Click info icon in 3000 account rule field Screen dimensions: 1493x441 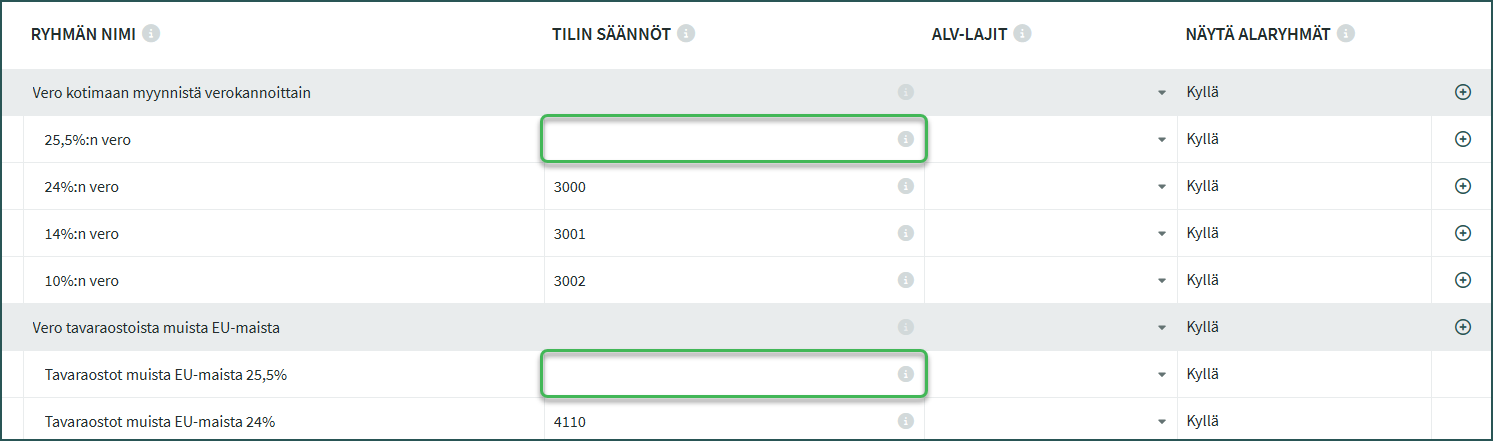(905, 186)
